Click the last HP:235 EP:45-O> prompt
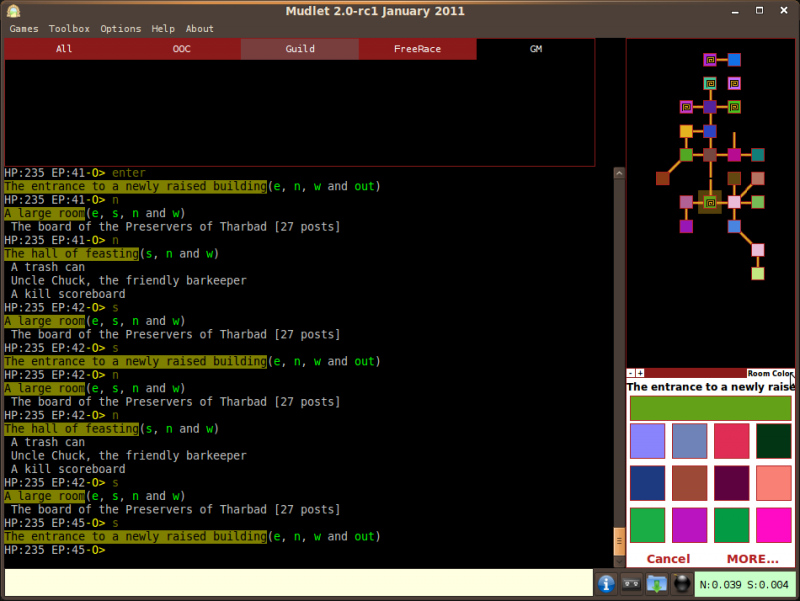800x601 pixels. coord(55,550)
